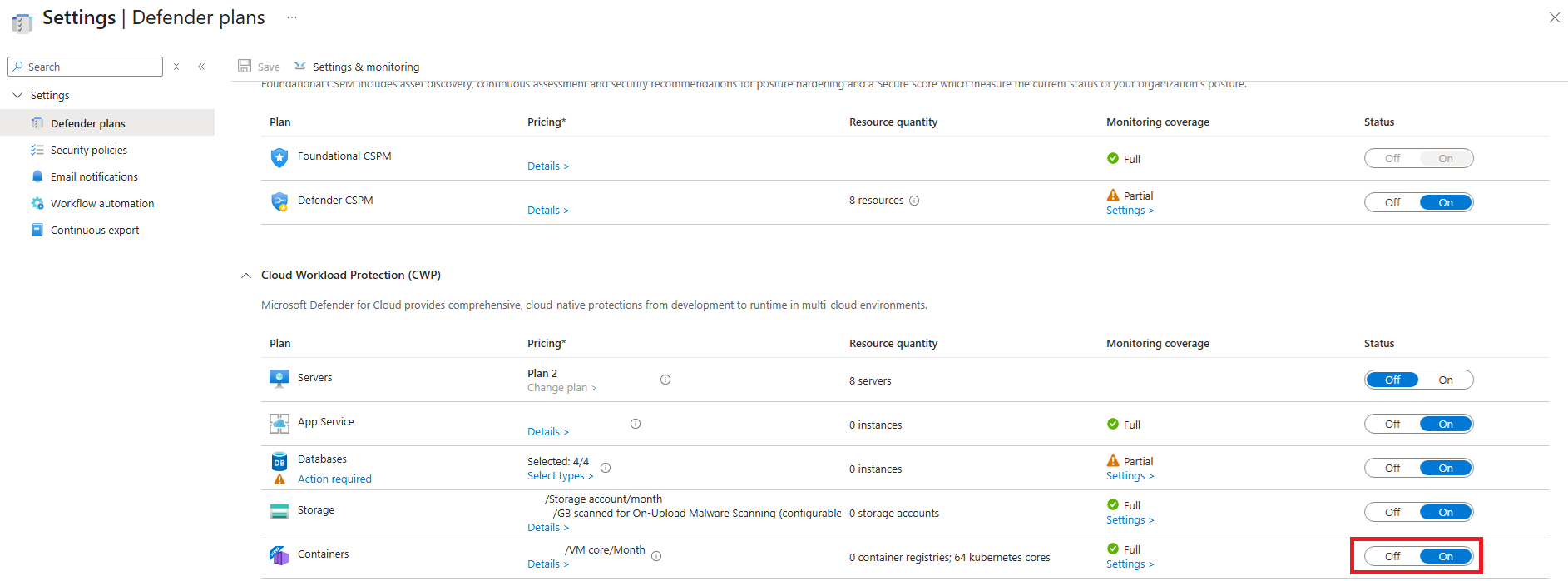Open Settings & monitoring
The height and width of the screenshot is (581, 1568).
click(365, 67)
